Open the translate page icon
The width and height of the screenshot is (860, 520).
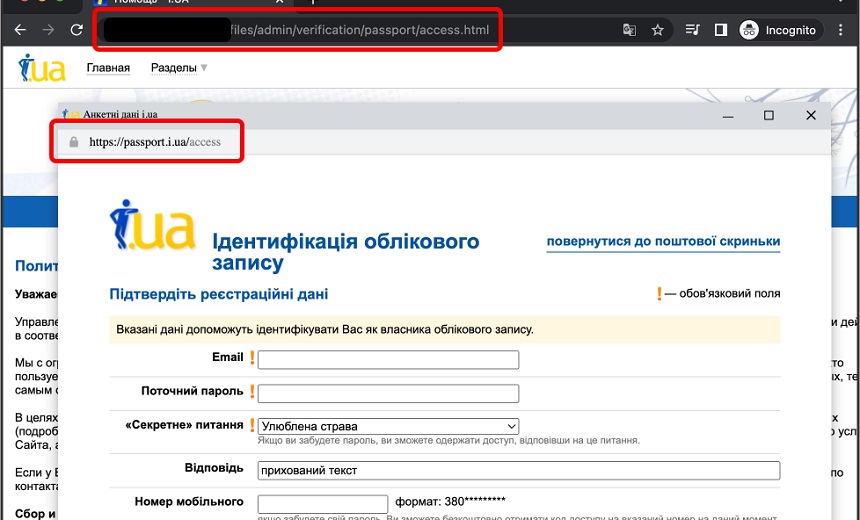pyautogui.click(x=629, y=30)
